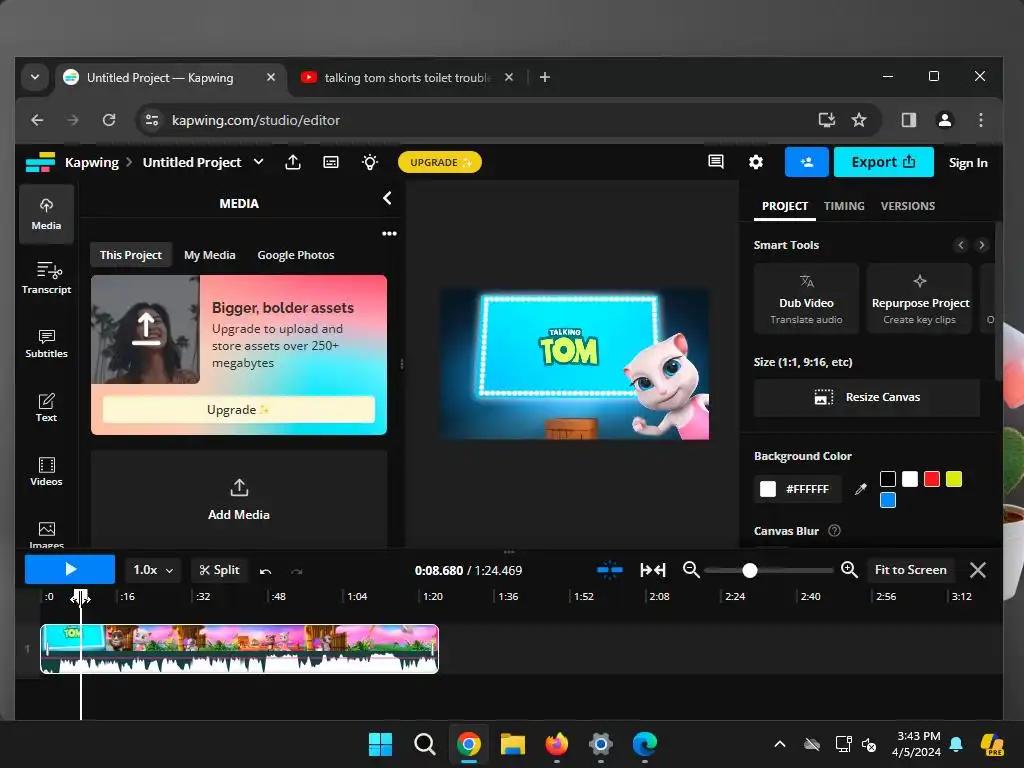Select the PROJECT tab
1024x768 pixels.
784,206
